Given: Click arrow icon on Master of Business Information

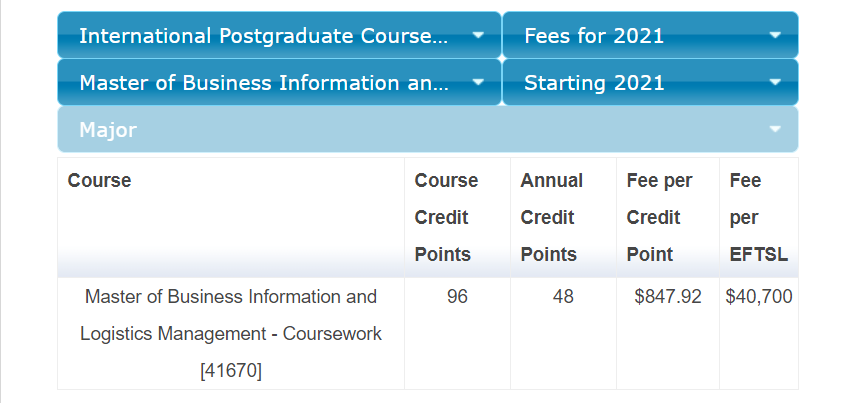Looking at the screenshot, I should (x=478, y=83).
